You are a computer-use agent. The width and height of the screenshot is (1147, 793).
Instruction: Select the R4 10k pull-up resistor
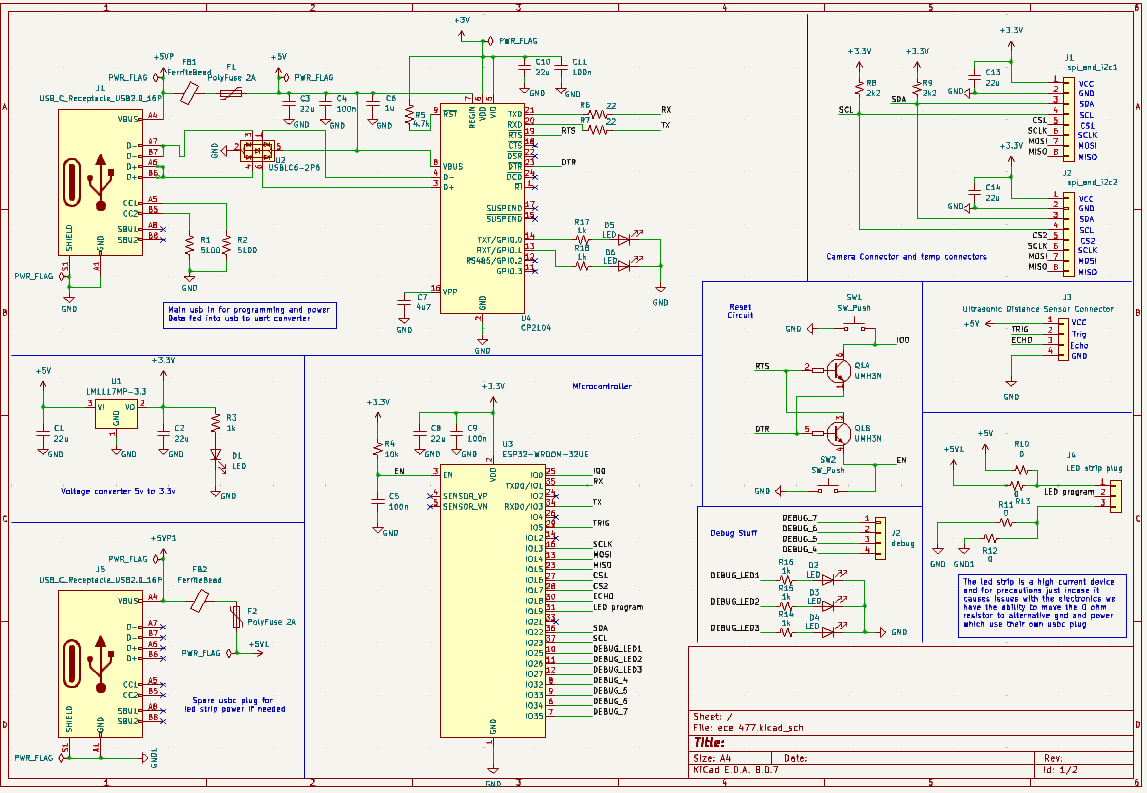(377, 446)
